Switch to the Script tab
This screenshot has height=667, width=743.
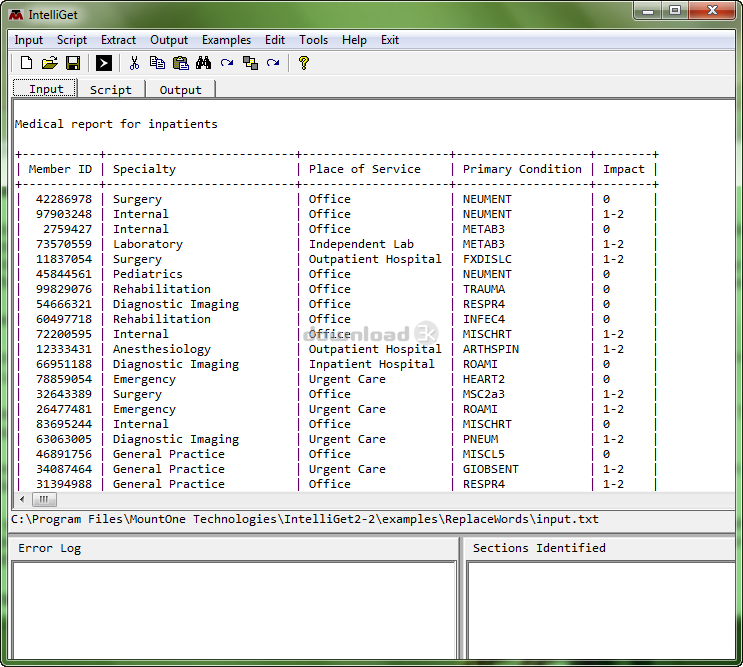pos(111,90)
